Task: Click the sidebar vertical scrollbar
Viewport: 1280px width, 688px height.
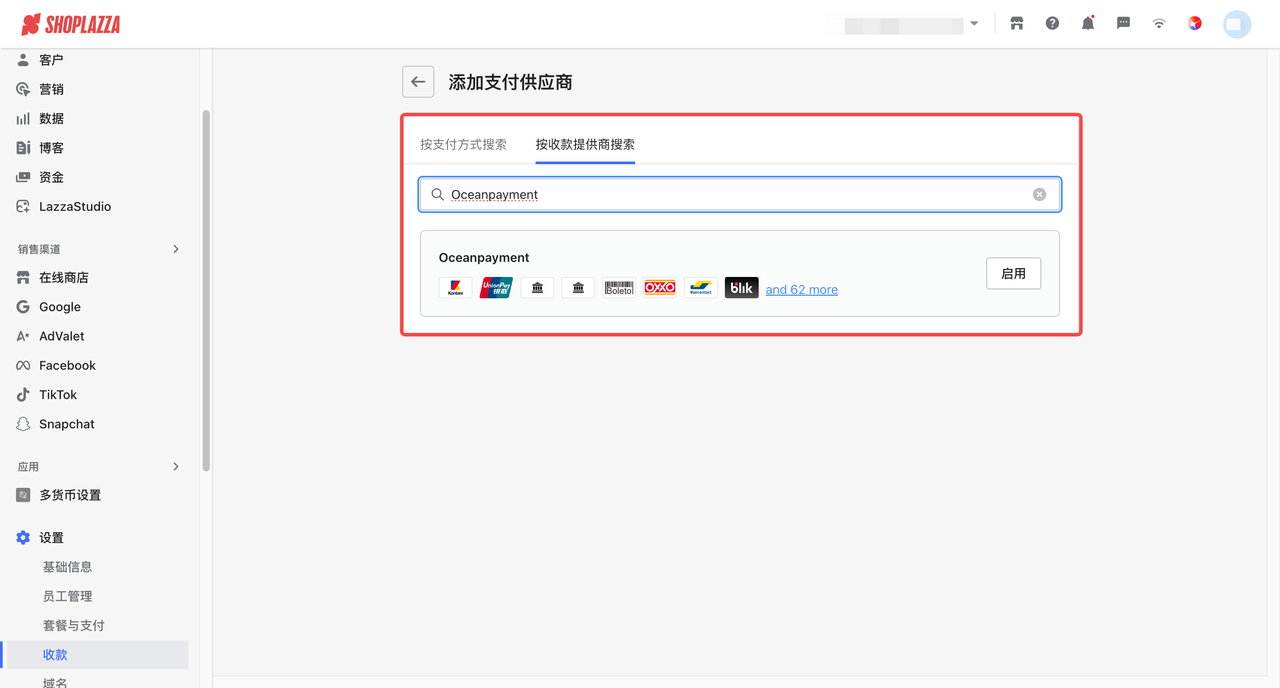Action: (x=206, y=290)
